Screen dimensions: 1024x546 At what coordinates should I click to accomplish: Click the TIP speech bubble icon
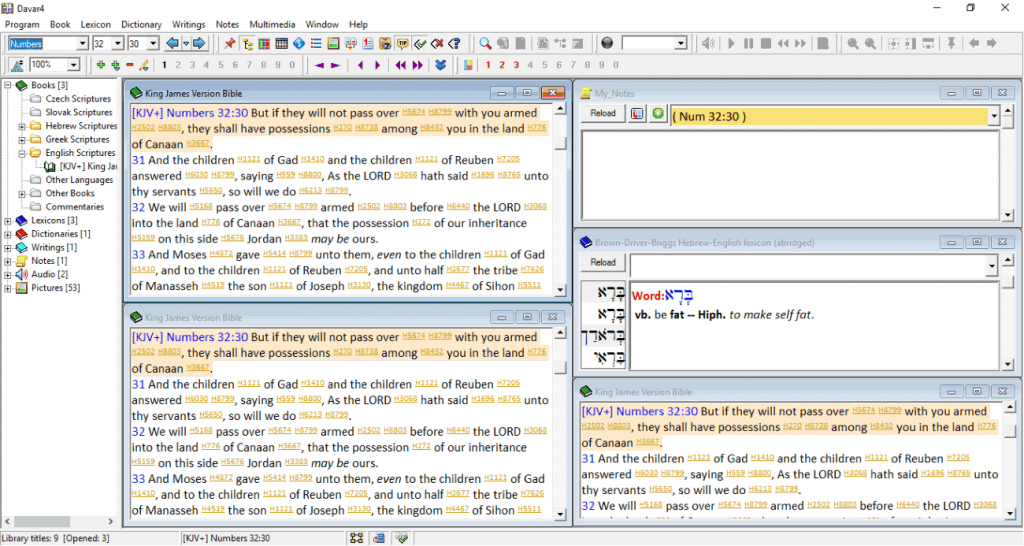[x=403, y=43]
